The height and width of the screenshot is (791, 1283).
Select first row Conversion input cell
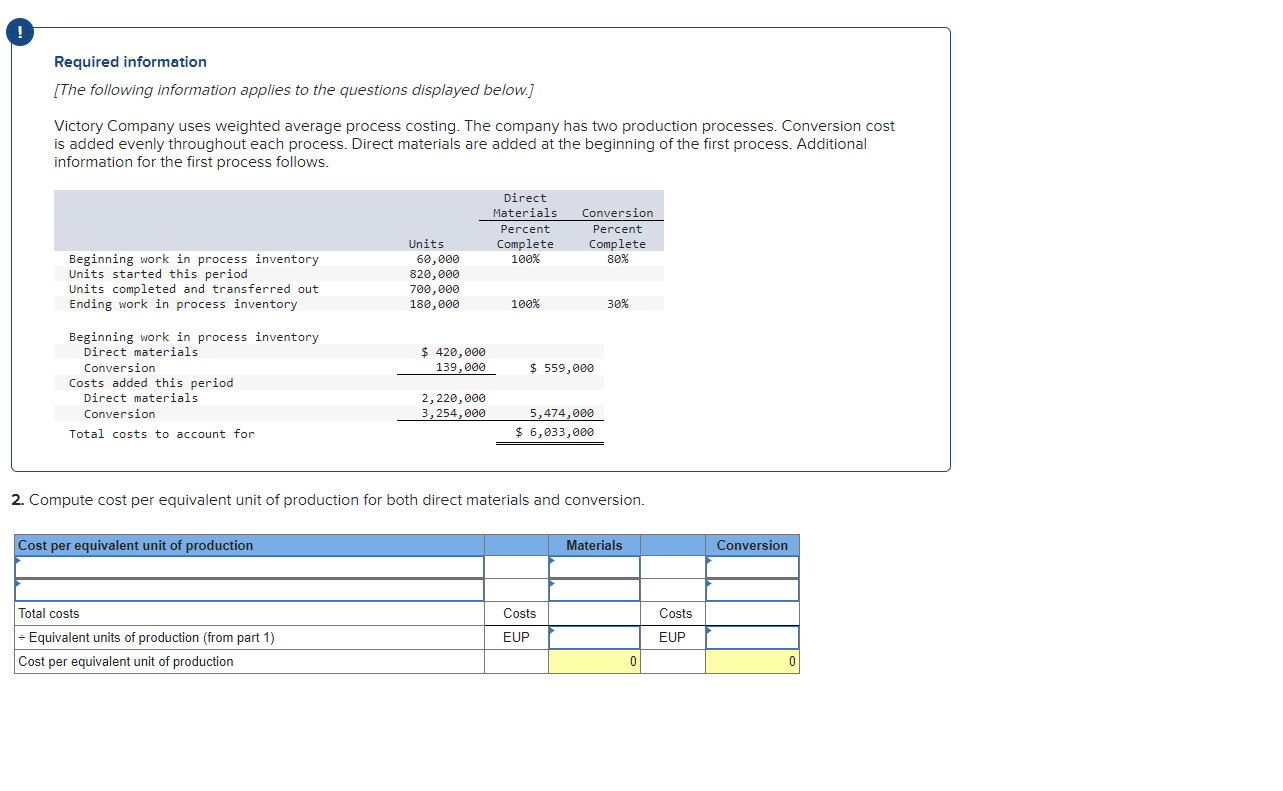click(x=752, y=567)
